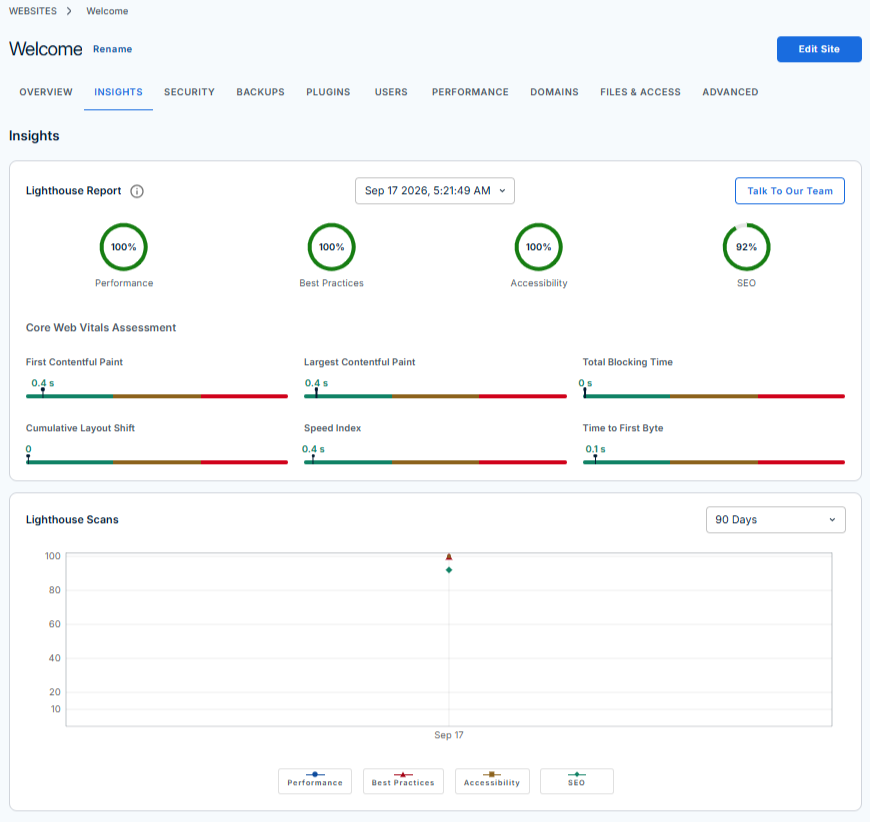The image size is (870, 822).
Task: Click the Lighthouse Report info icon
Action: 136,191
